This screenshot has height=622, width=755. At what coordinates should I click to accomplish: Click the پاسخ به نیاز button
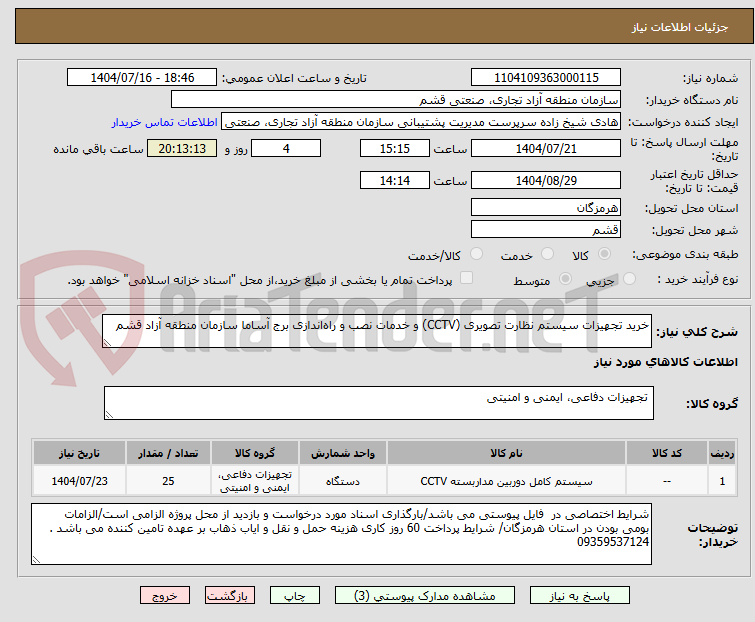(x=580, y=596)
